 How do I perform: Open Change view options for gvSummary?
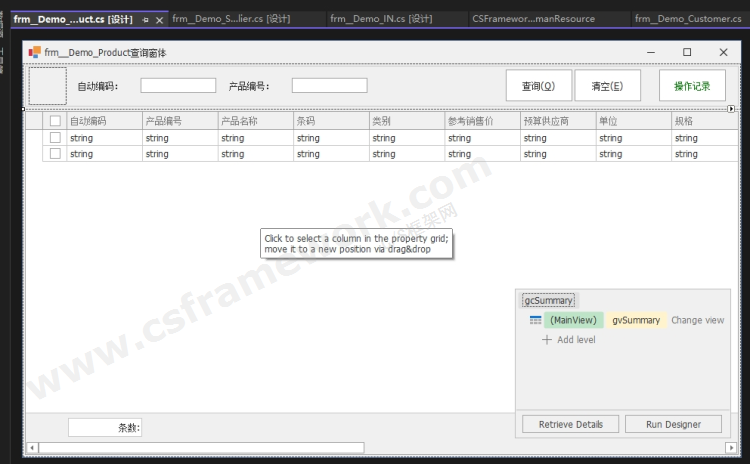tap(697, 320)
